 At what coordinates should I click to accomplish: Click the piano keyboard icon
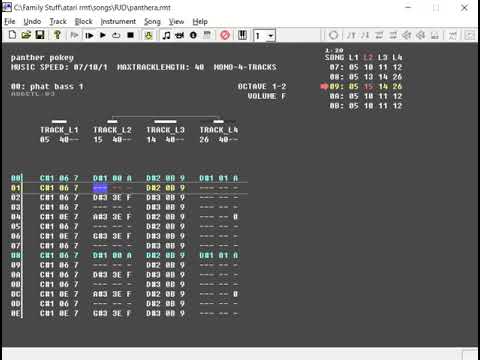[242, 35]
